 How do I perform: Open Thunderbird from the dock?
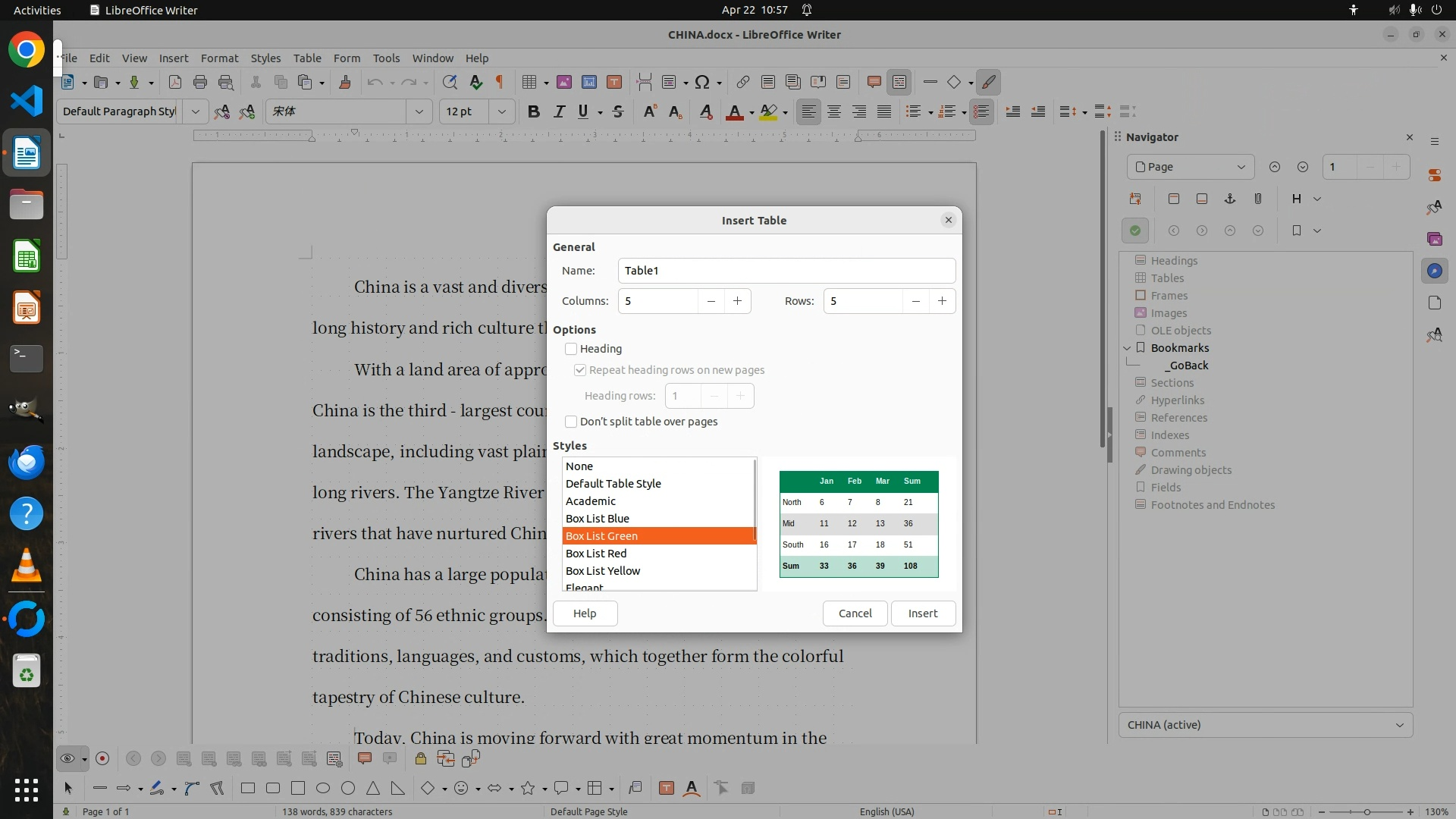coord(27,462)
